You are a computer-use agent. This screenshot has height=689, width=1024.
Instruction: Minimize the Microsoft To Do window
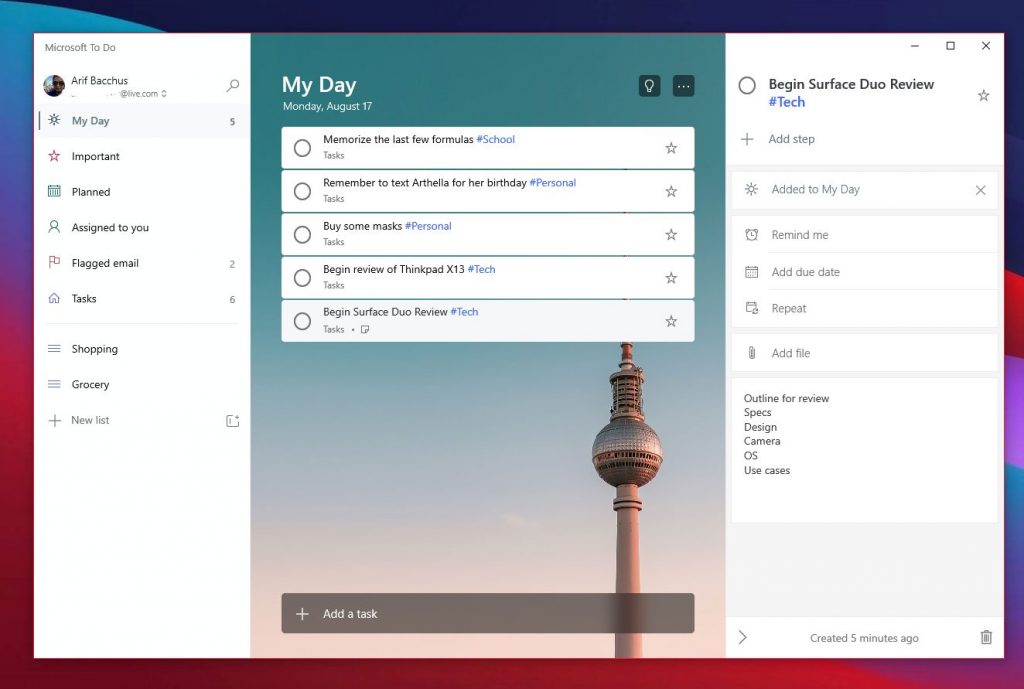tap(915, 46)
